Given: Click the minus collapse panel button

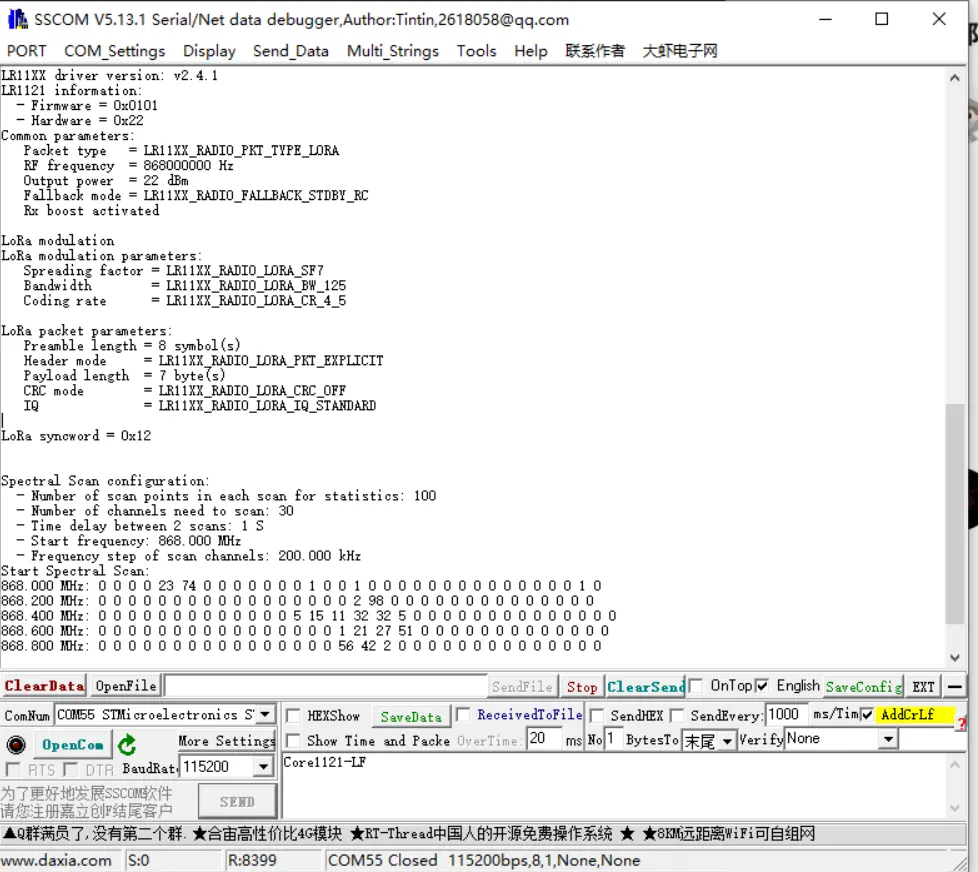Looking at the screenshot, I should 956,687.
